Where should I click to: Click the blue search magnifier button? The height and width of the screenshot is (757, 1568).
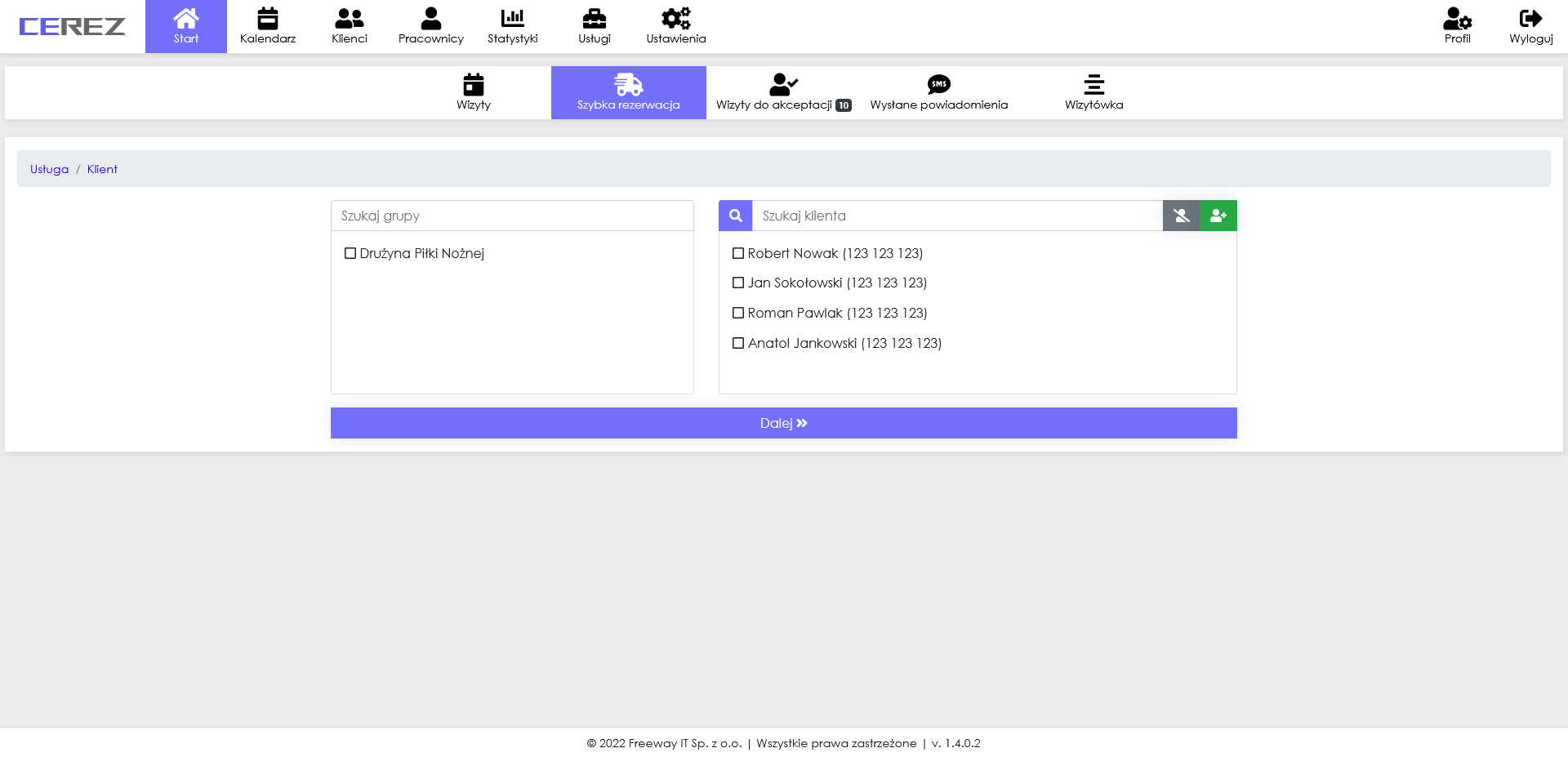[736, 216]
